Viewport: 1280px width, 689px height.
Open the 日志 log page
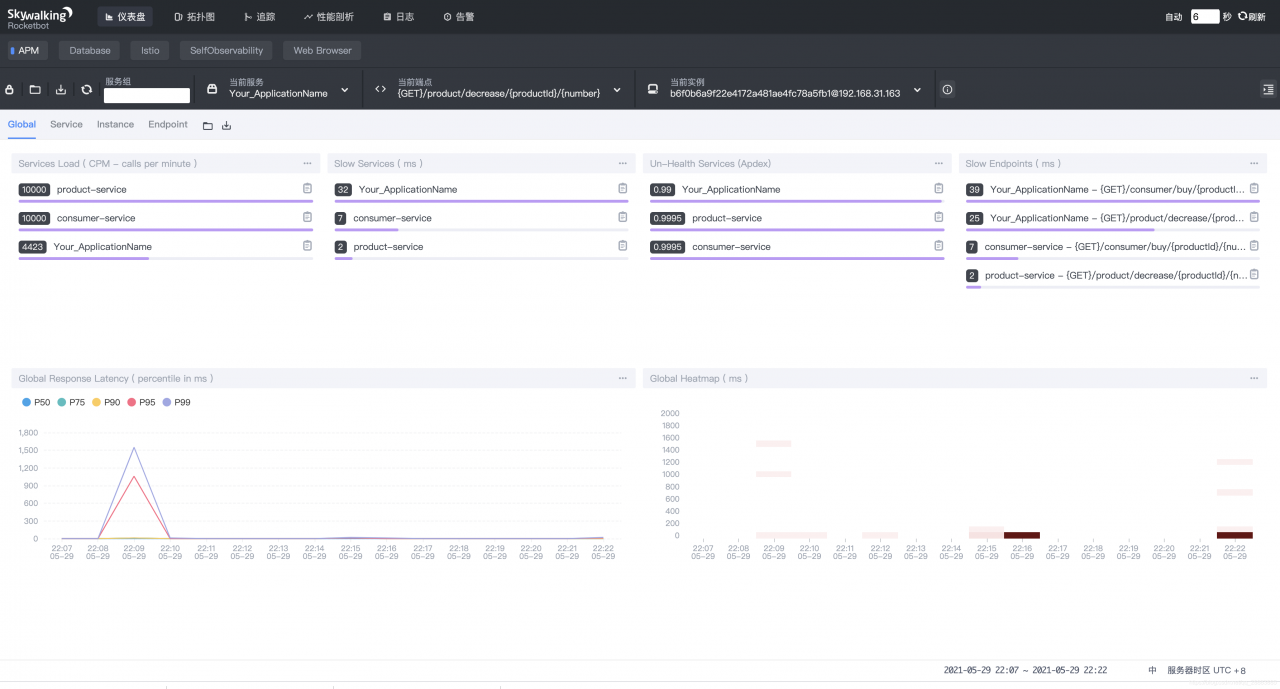pos(399,17)
